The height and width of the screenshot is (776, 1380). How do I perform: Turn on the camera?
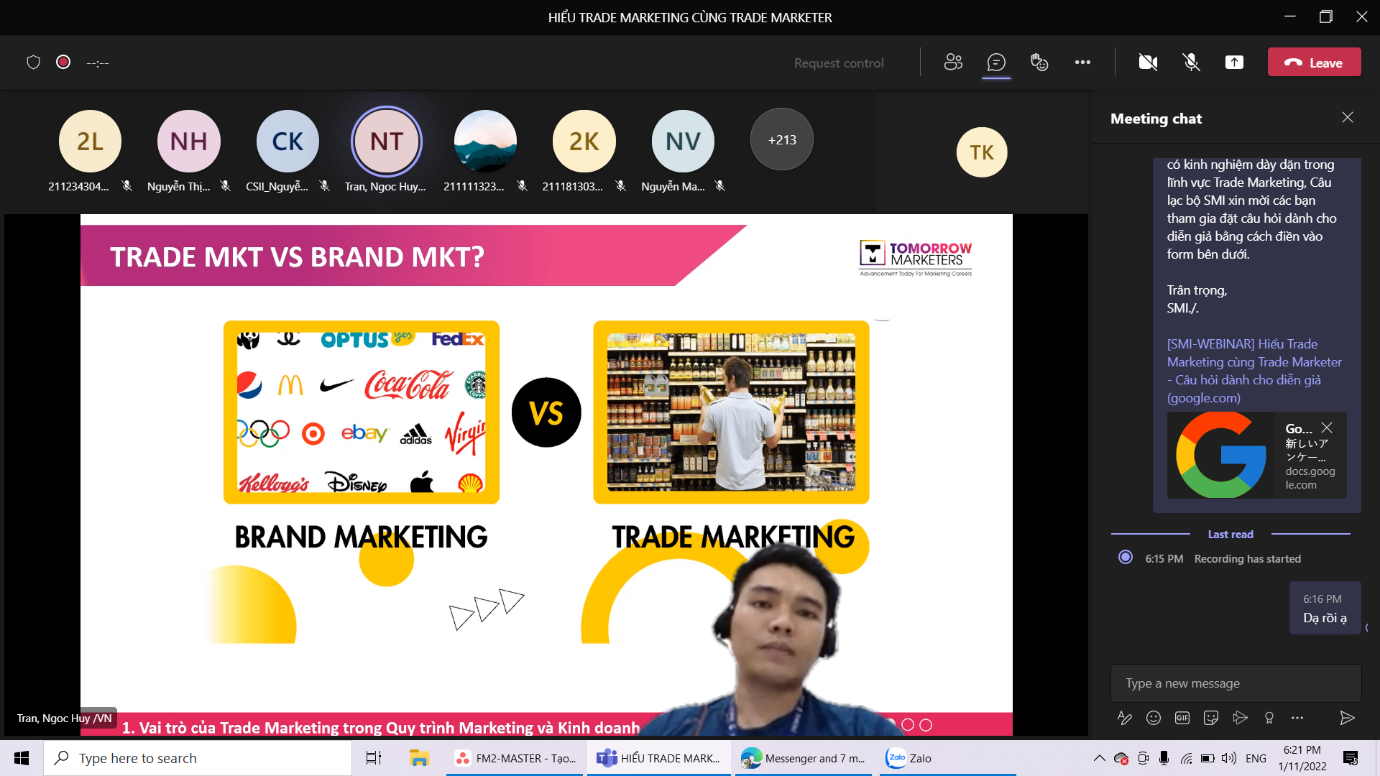(1147, 62)
